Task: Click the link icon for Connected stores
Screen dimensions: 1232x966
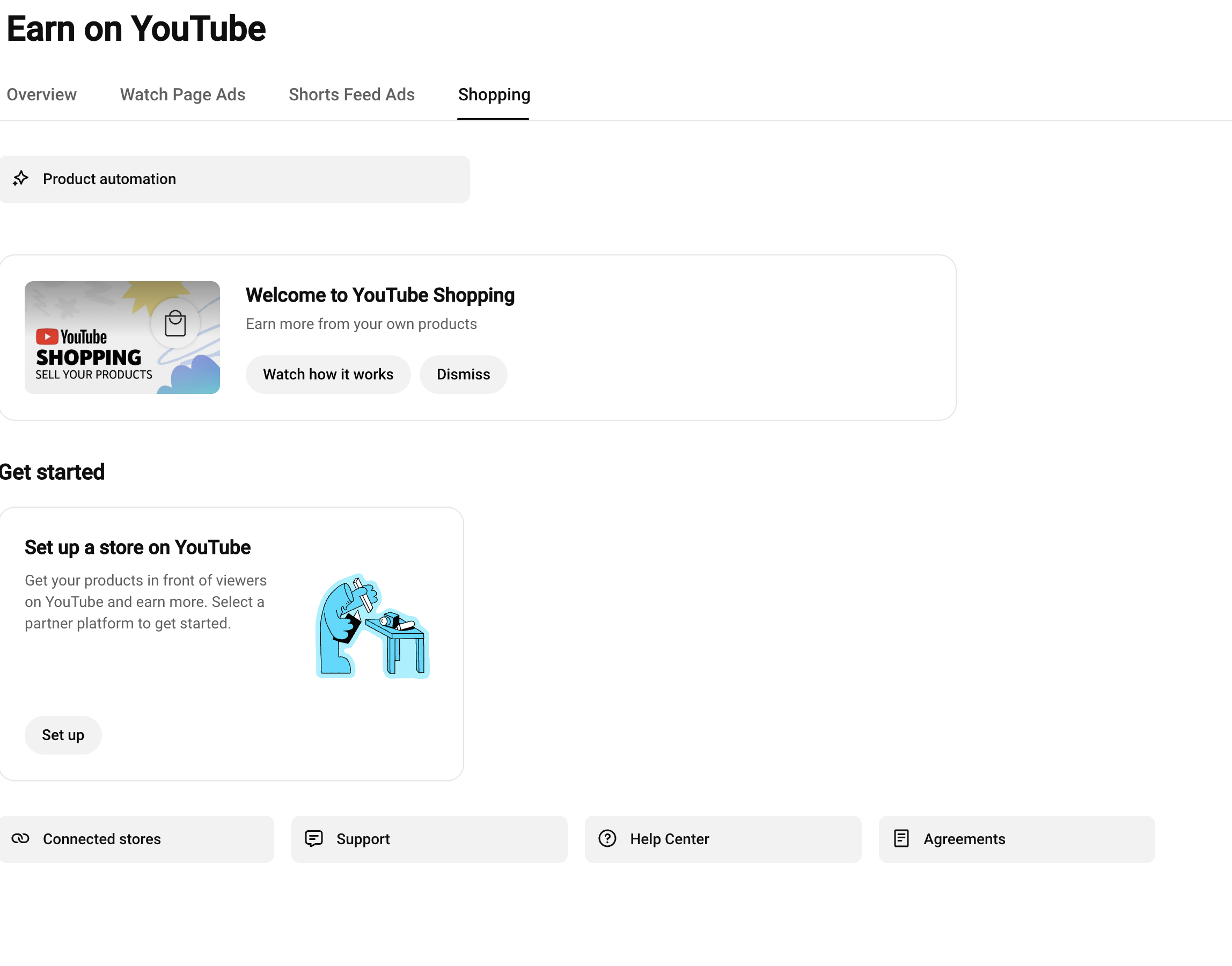Action: [20, 838]
